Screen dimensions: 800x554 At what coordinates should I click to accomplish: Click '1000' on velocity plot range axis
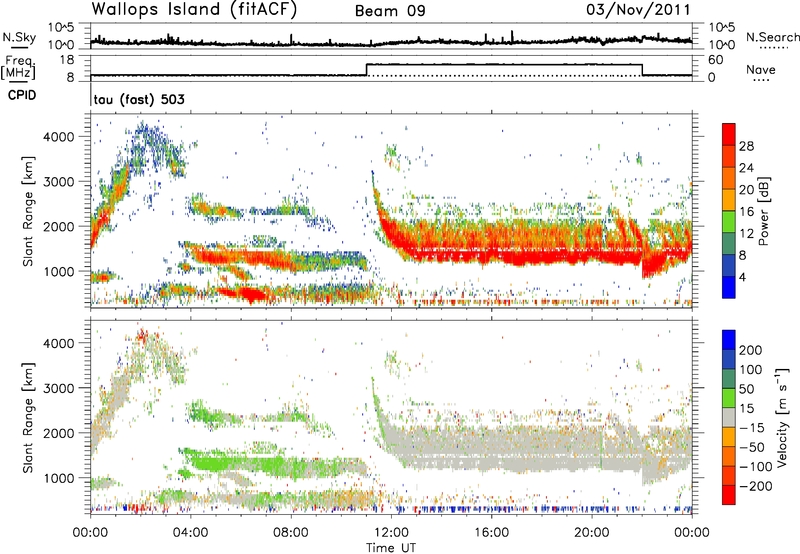[59, 478]
